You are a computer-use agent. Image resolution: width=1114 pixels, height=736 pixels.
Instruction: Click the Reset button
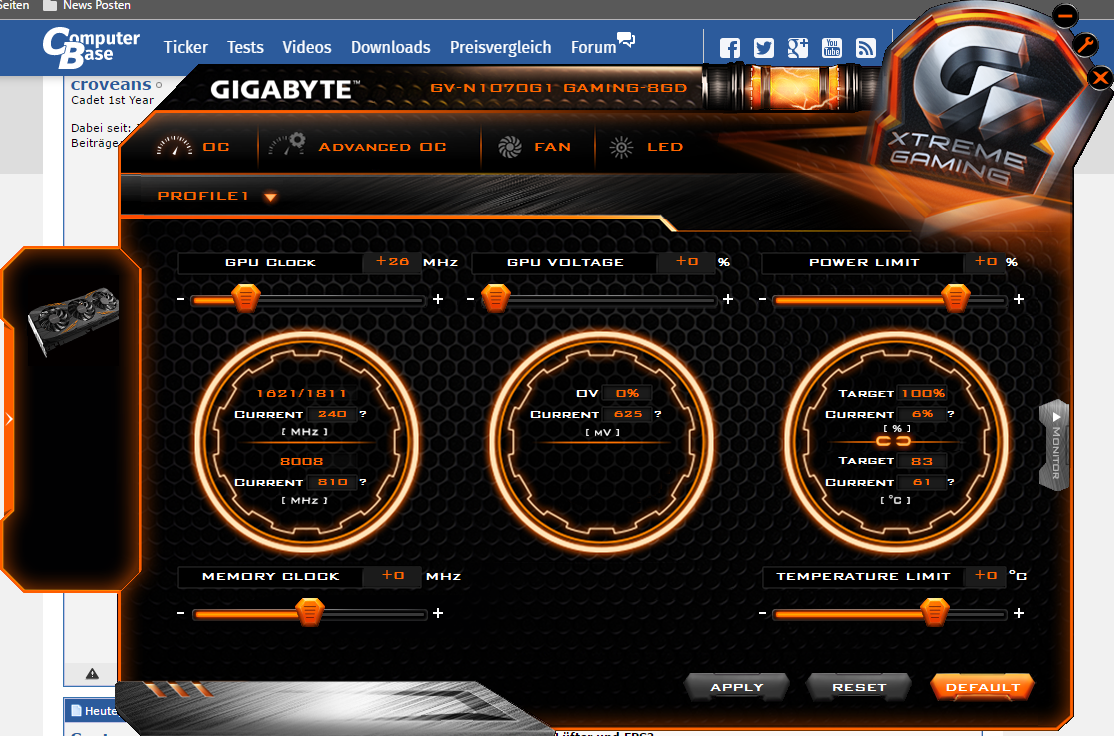point(859,687)
